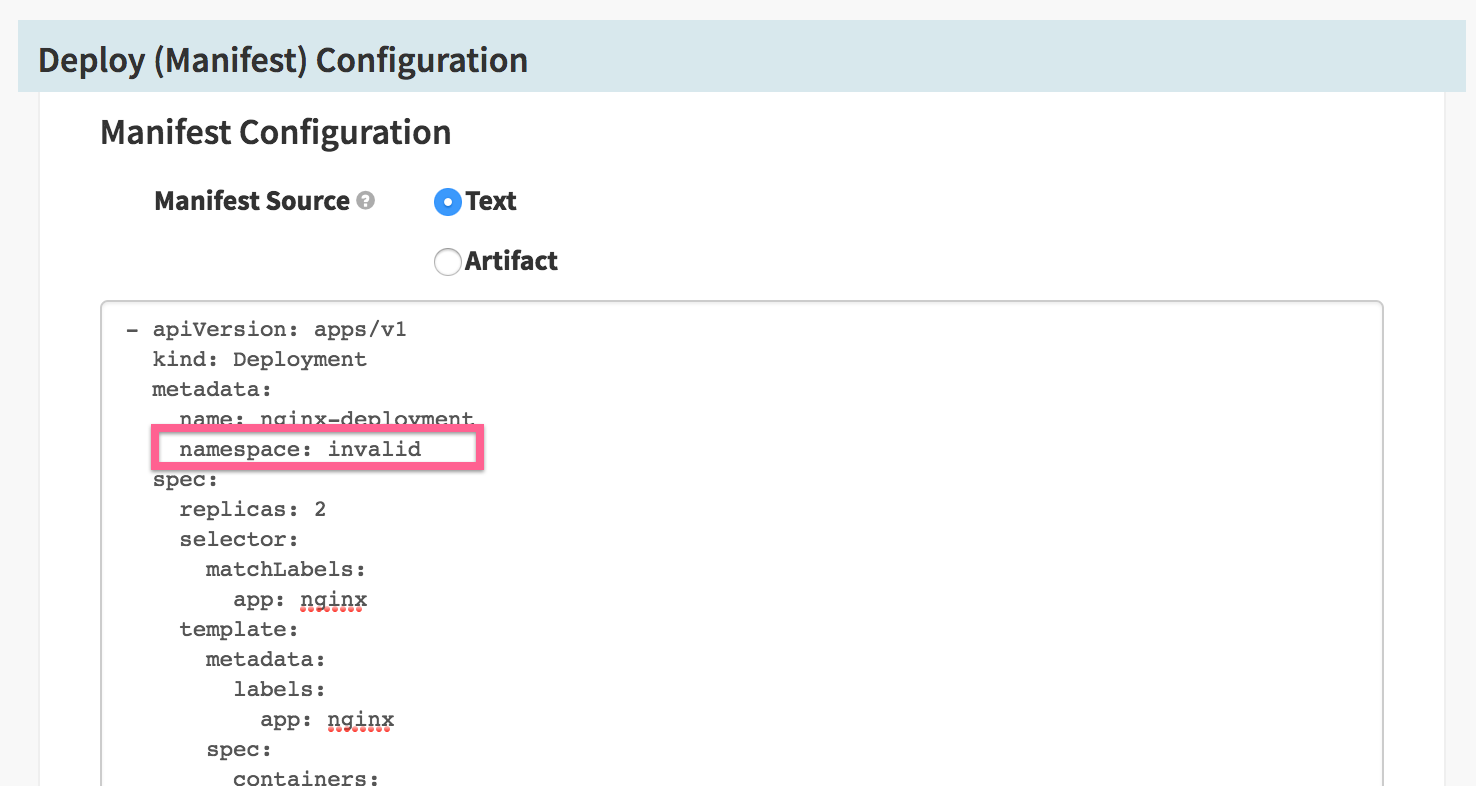Click the selector: line in the manifest
The image size is (1476, 786).
[239, 540]
